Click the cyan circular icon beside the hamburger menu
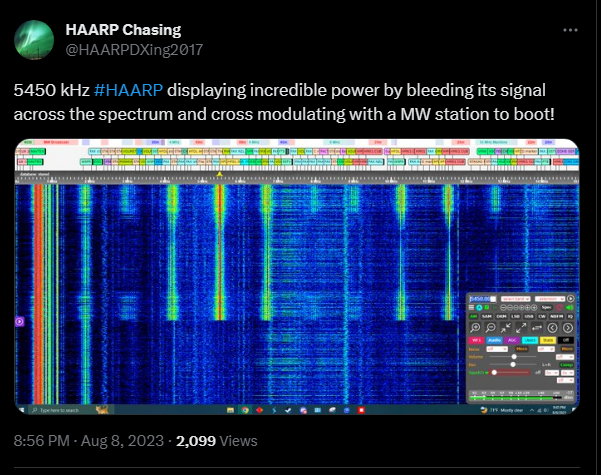 [479, 307]
